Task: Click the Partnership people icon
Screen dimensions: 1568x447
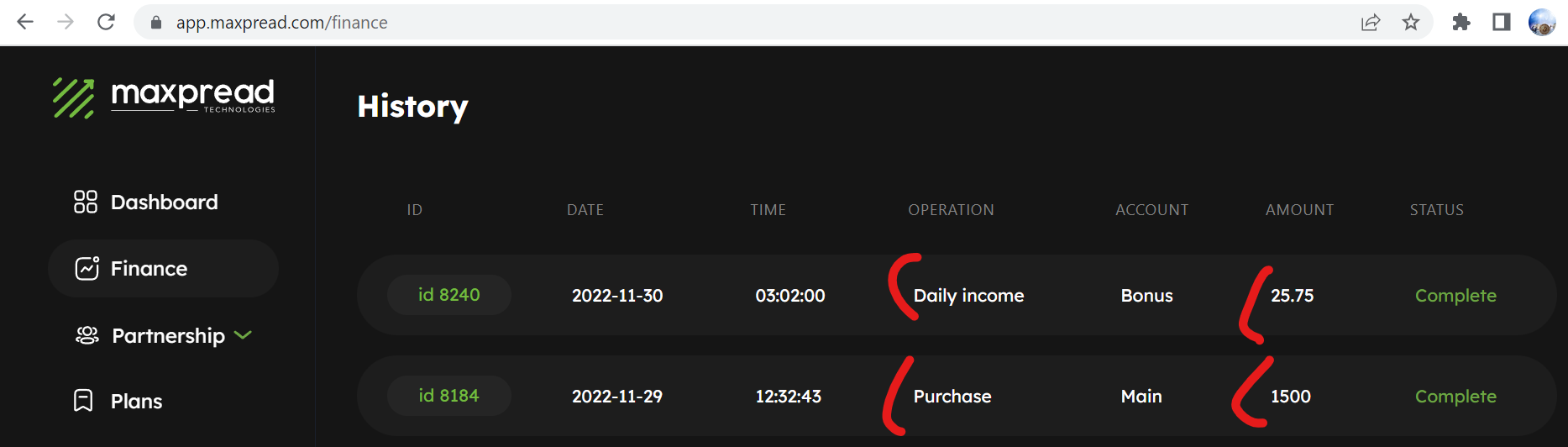Action: click(x=87, y=335)
